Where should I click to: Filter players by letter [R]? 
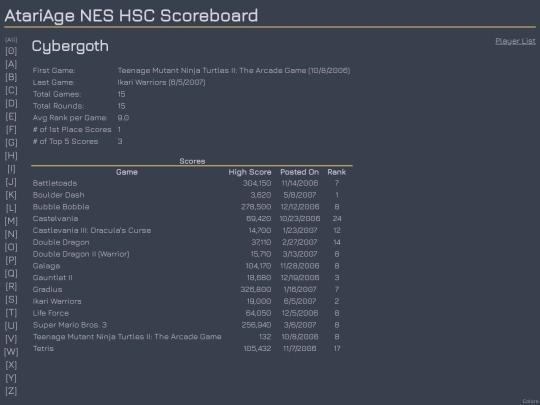(11, 287)
